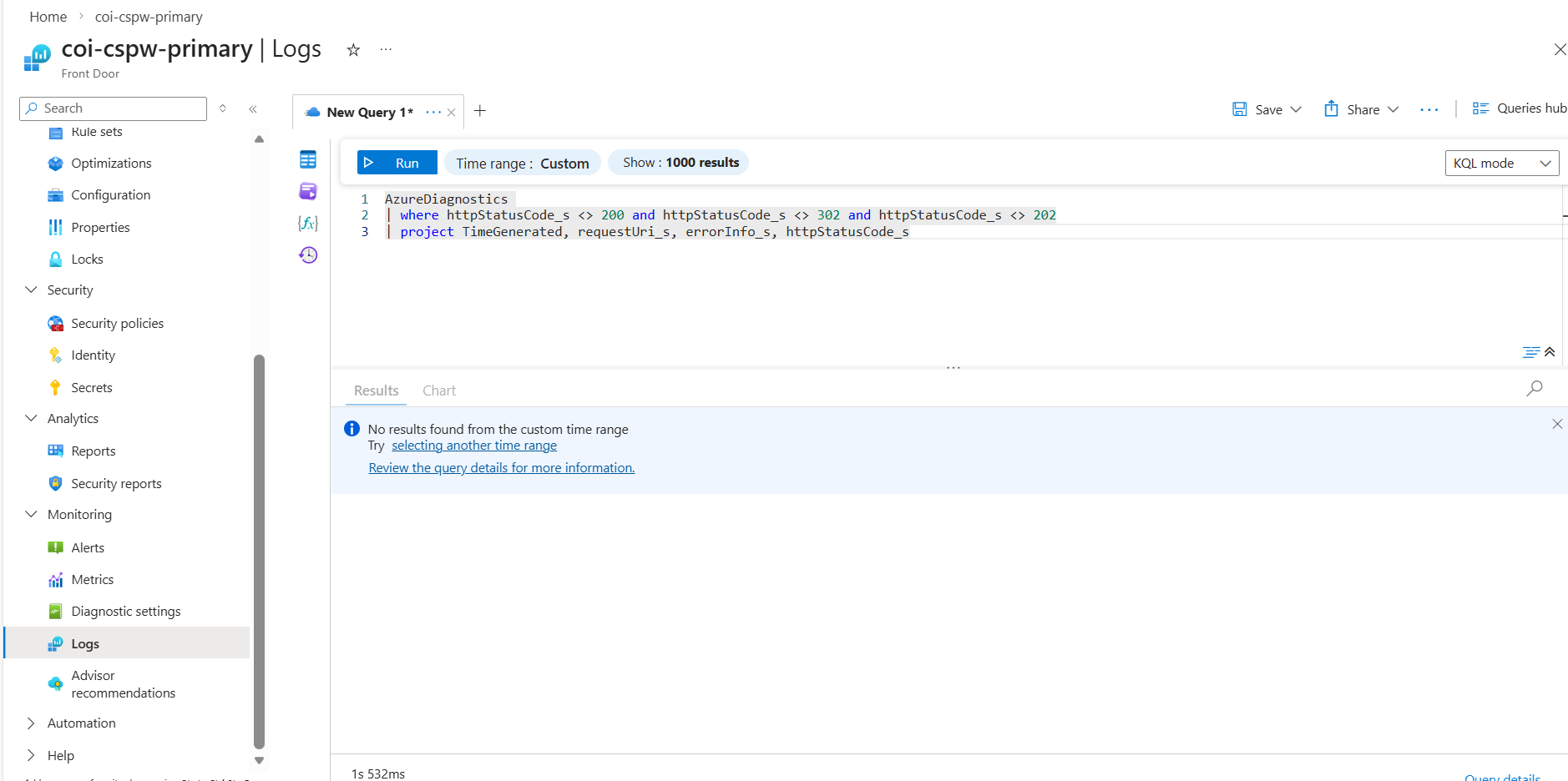This screenshot has height=781, width=1568.
Task: Close the New Query 1 tab
Action: (452, 113)
